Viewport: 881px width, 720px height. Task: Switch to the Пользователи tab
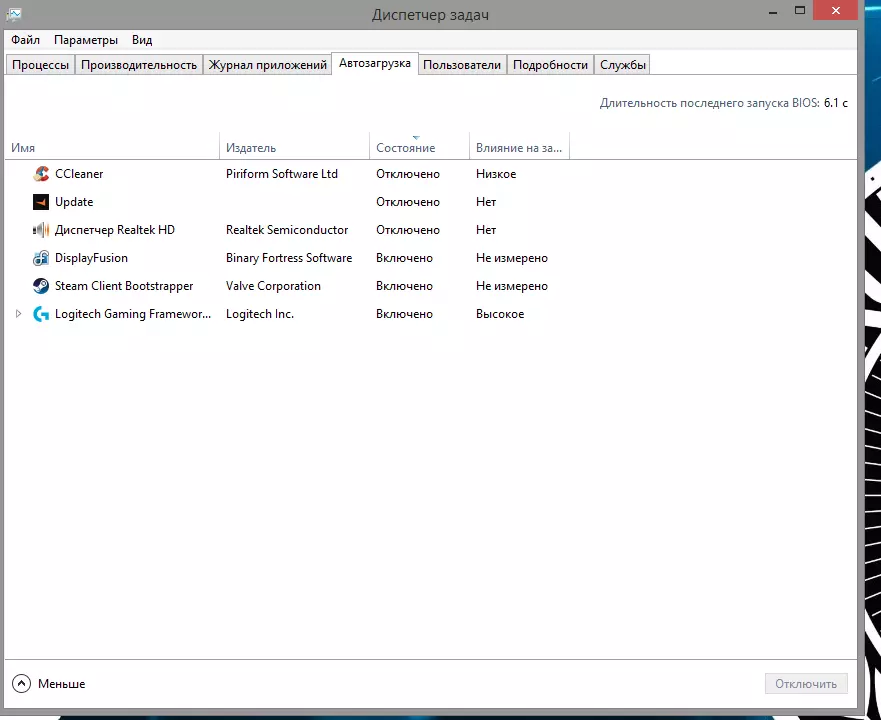click(x=462, y=65)
